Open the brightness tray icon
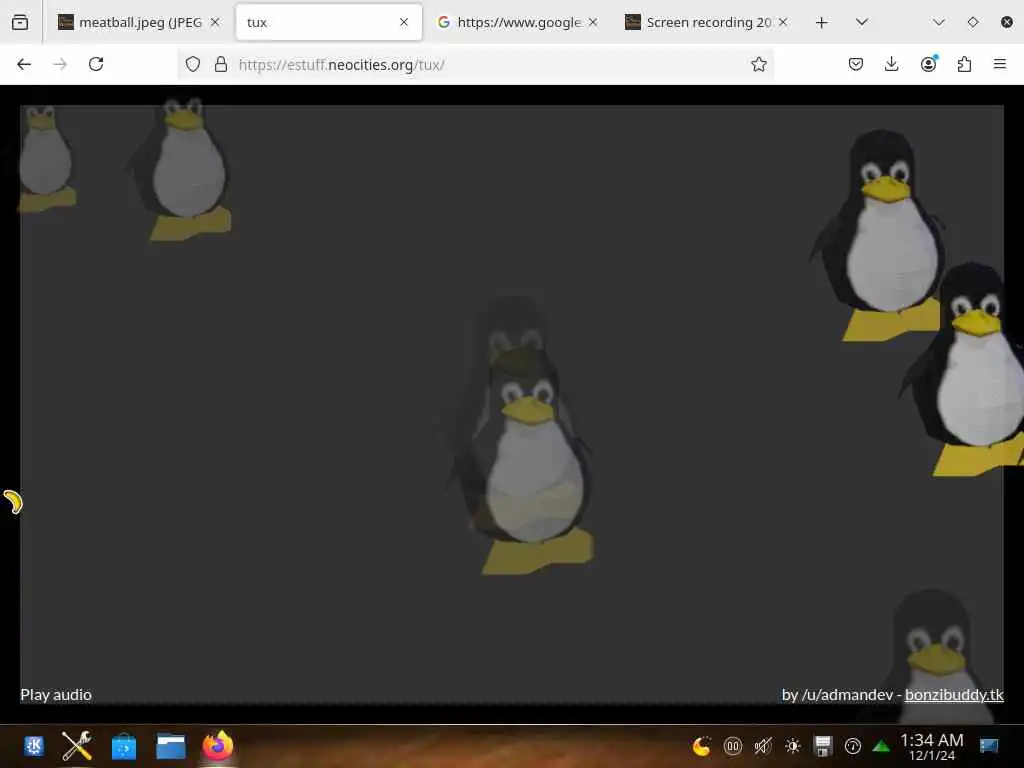 pyautogui.click(x=793, y=746)
